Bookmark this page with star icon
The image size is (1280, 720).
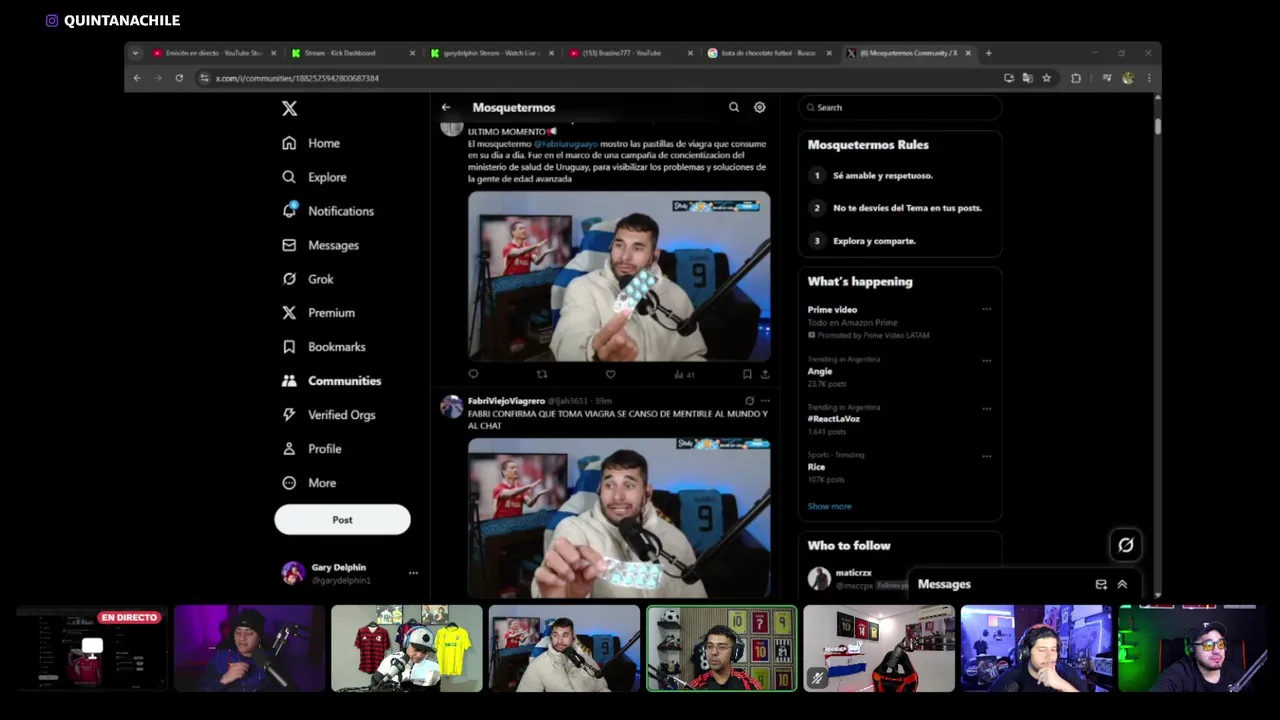[1046, 78]
